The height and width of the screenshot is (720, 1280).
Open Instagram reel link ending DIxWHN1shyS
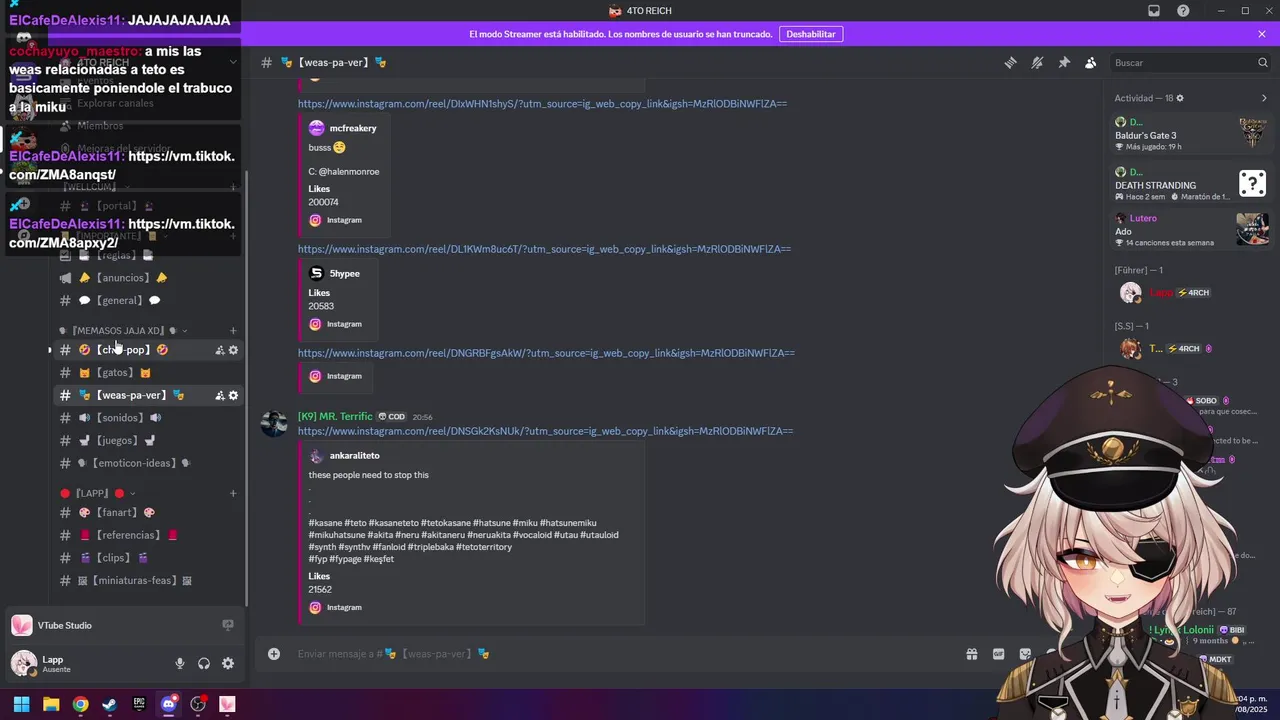(542, 104)
